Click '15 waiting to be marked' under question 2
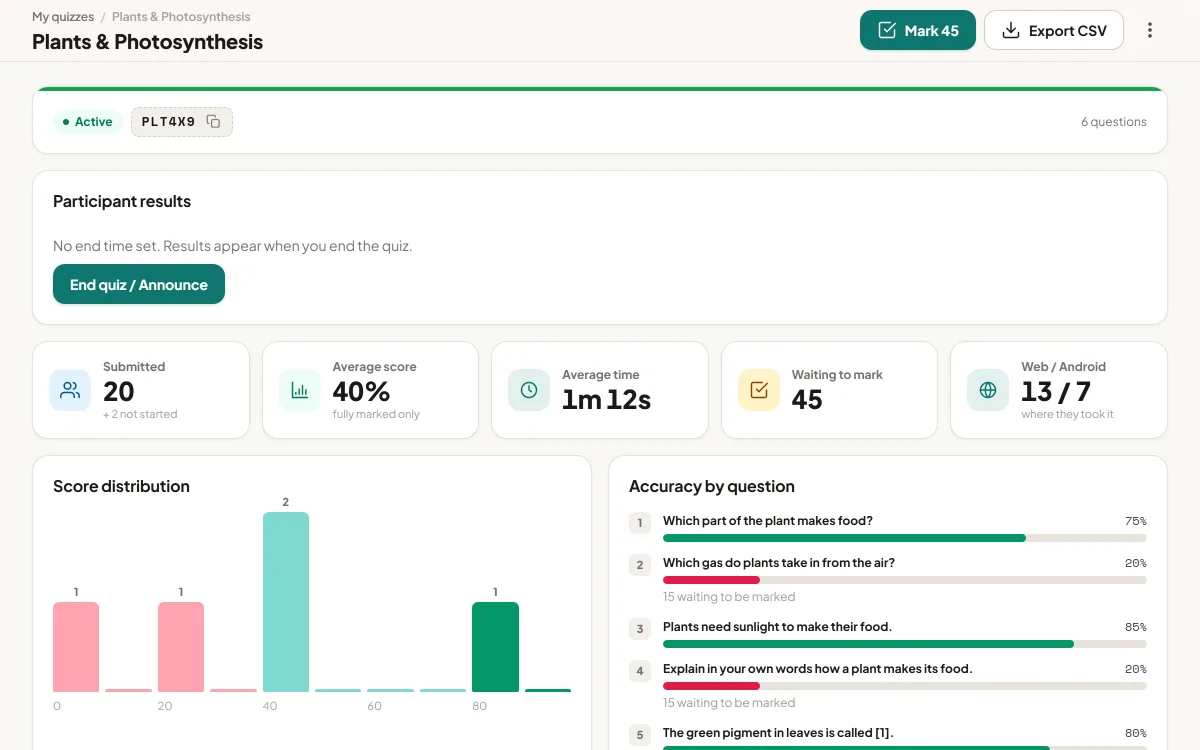Screen dimensions: 1200x750 (729, 597)
